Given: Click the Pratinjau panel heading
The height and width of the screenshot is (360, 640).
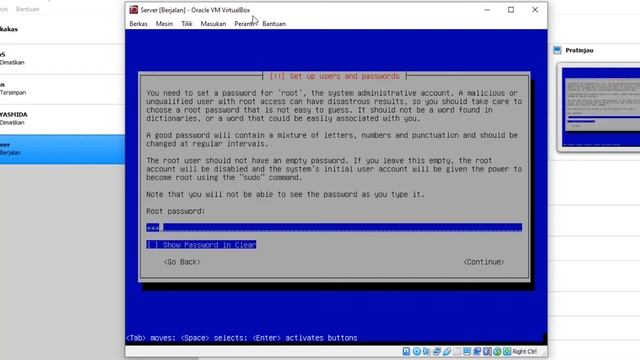Looking at the screenshot, I should [x=579, y=50].
